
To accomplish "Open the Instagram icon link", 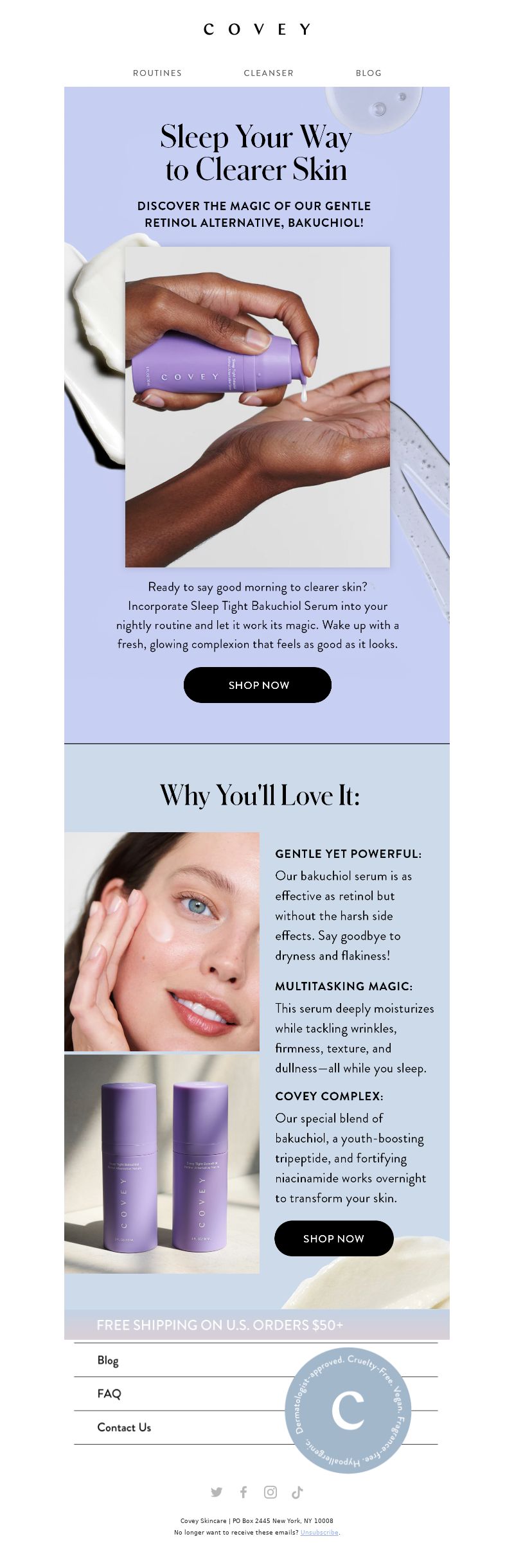I will click(x=270, y=1492).
